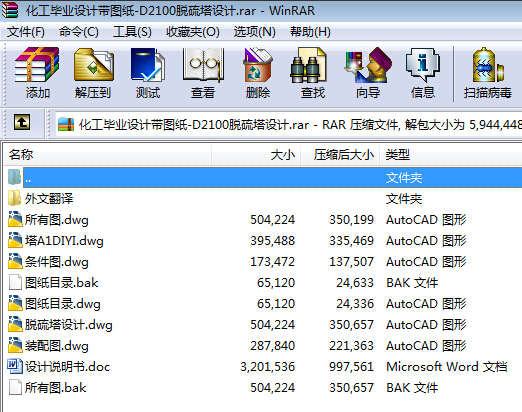522x412 pixels.
Task: Click the 塔A1DIYI.dwg file icon
Action: 15,240
